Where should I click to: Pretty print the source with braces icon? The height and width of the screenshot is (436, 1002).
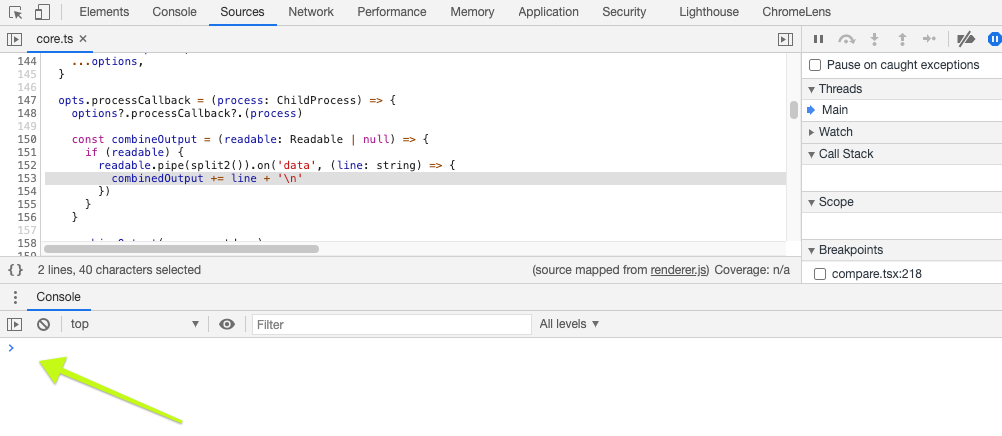coord(15,270)
